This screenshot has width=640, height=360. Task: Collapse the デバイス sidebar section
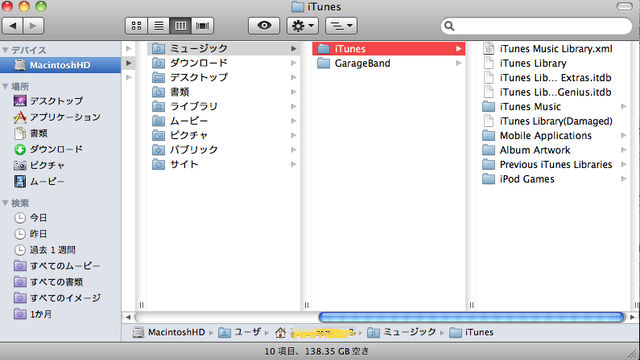[5, 50]
